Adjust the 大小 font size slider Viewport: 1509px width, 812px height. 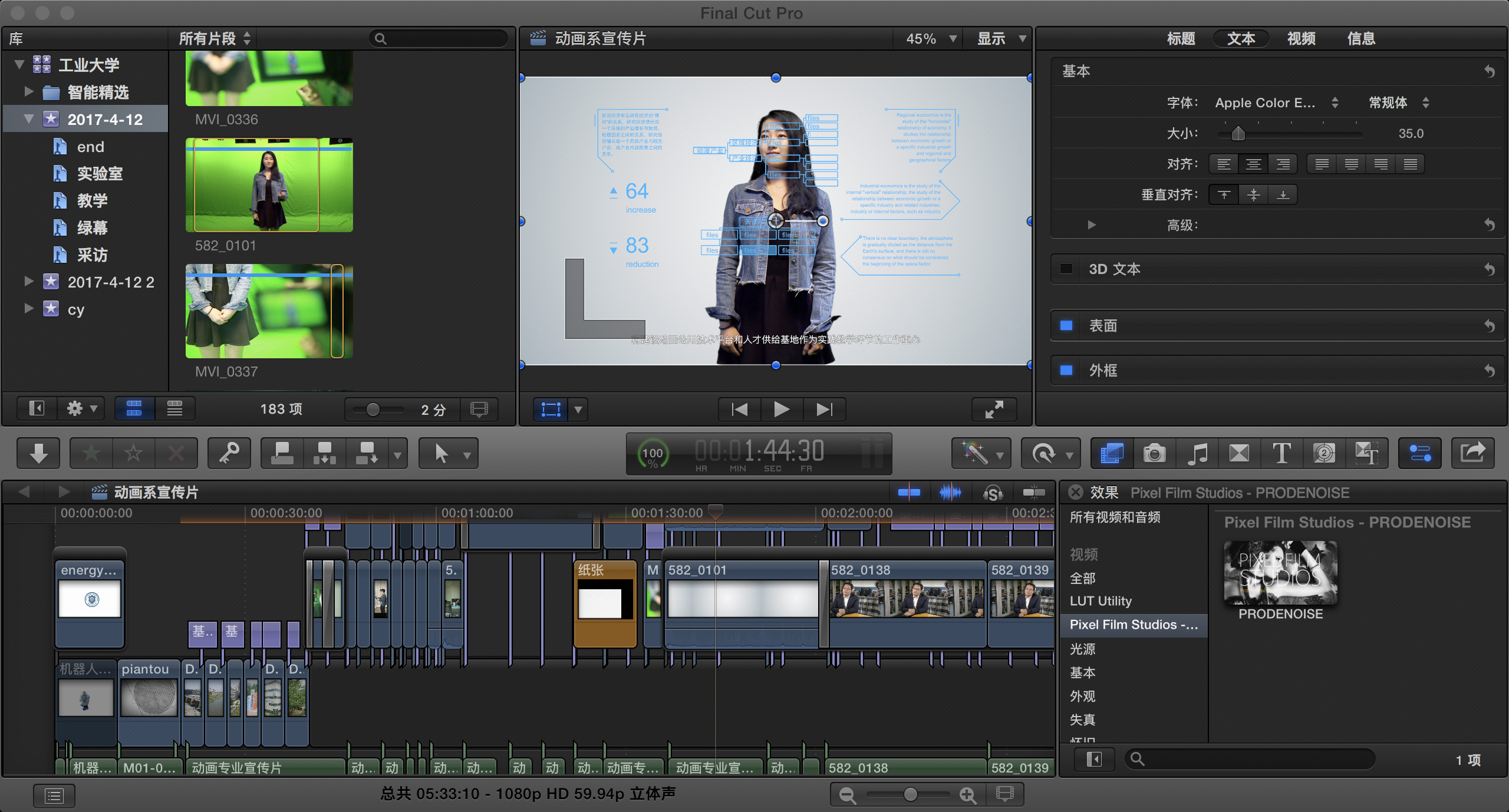pos(1238,134)
